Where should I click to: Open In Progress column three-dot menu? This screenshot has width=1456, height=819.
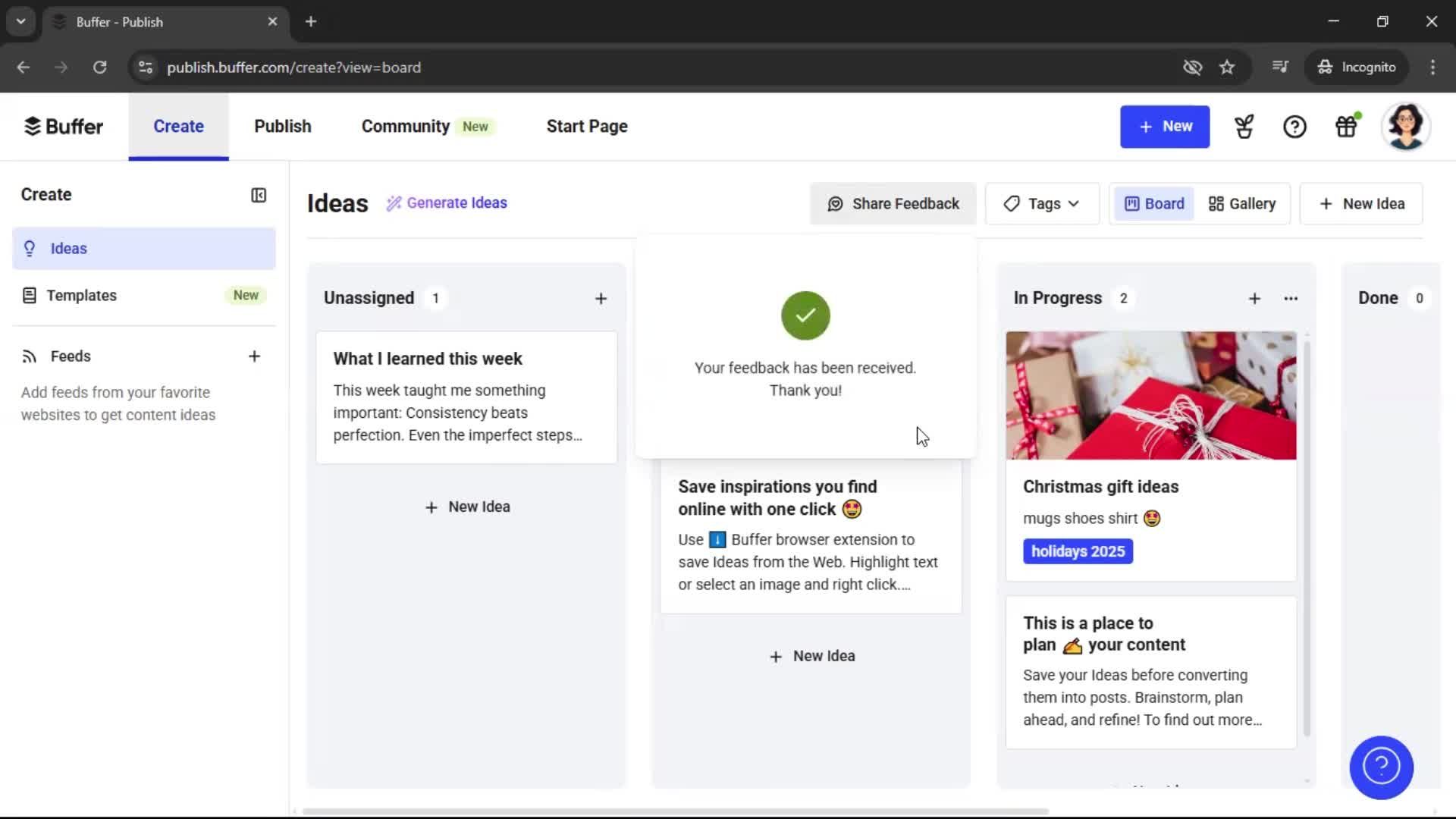pos(1291,299)
